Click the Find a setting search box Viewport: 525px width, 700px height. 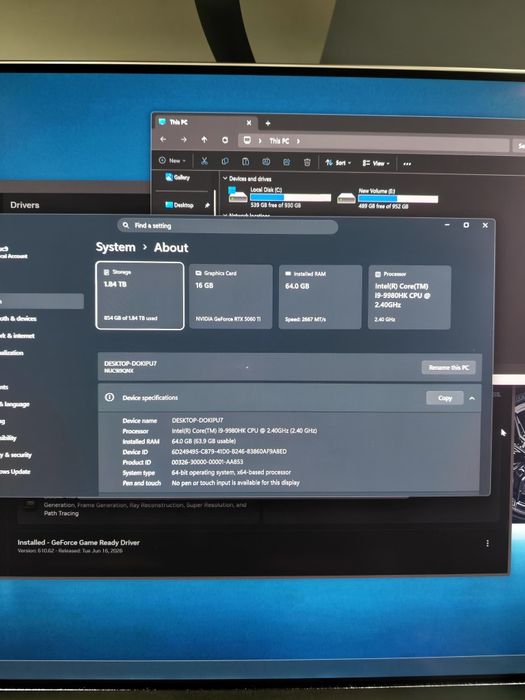pyautogui.click(x=228, y=226)
